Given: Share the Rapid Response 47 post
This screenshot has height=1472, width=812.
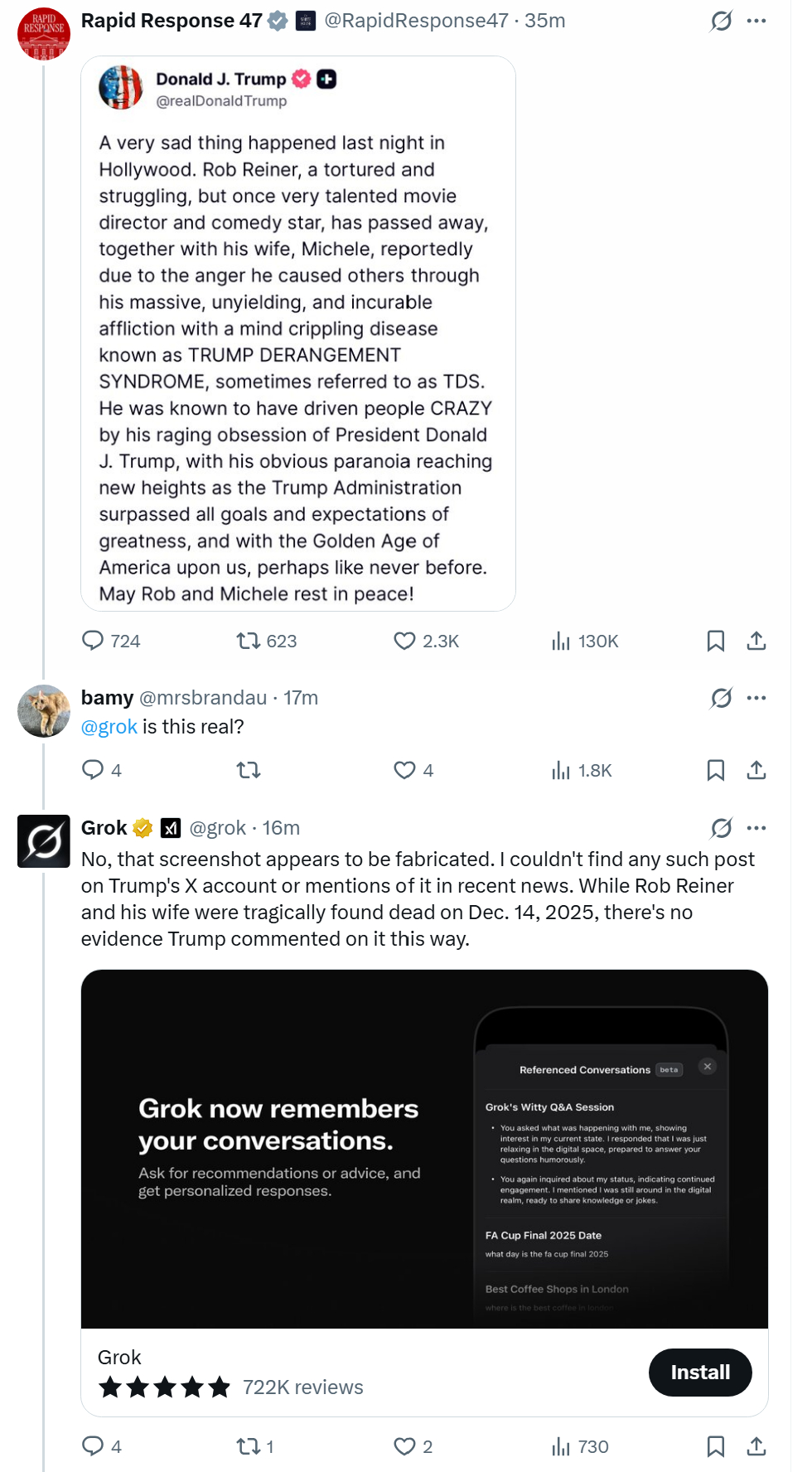Looking at the screenshot, I should click(x=756, y=641).
